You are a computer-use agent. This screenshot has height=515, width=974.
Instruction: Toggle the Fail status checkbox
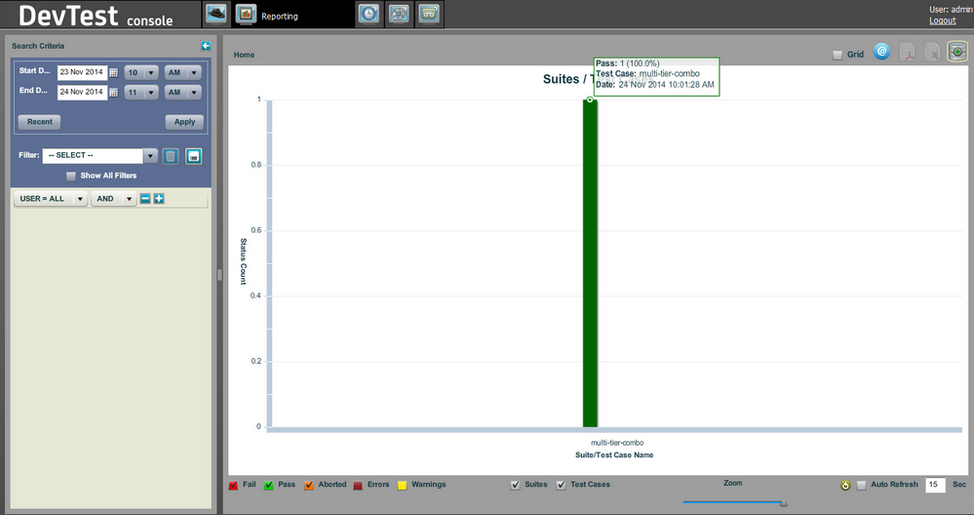[233, 485]
